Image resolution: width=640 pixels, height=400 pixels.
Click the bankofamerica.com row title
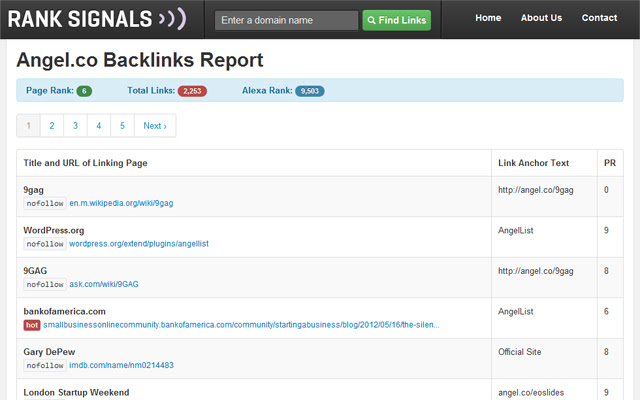pos(64,311)
